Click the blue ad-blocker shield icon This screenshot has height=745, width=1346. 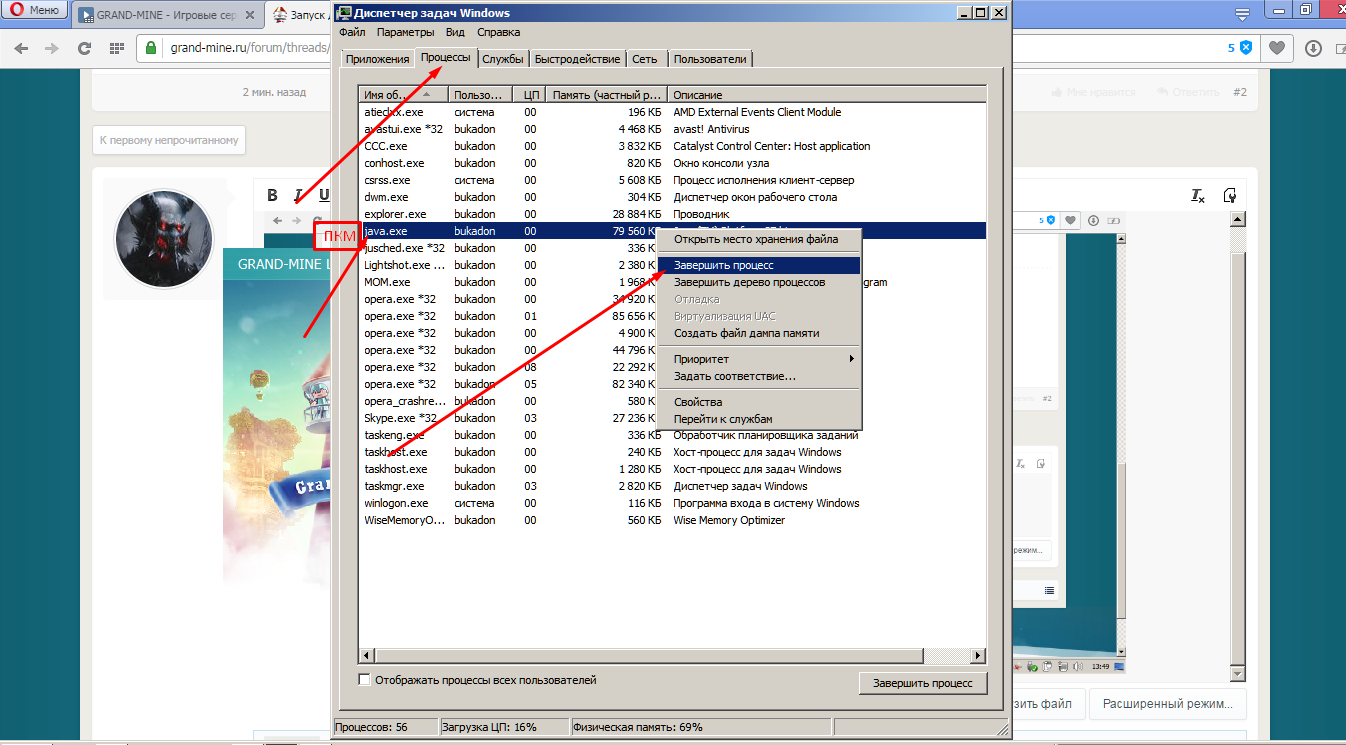(x=1246, y=47)
